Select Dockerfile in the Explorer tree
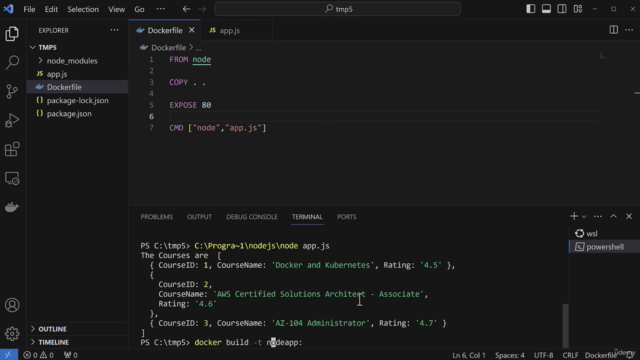The height and width of the screenshot is (360, 640). click(x=78, y=87)
